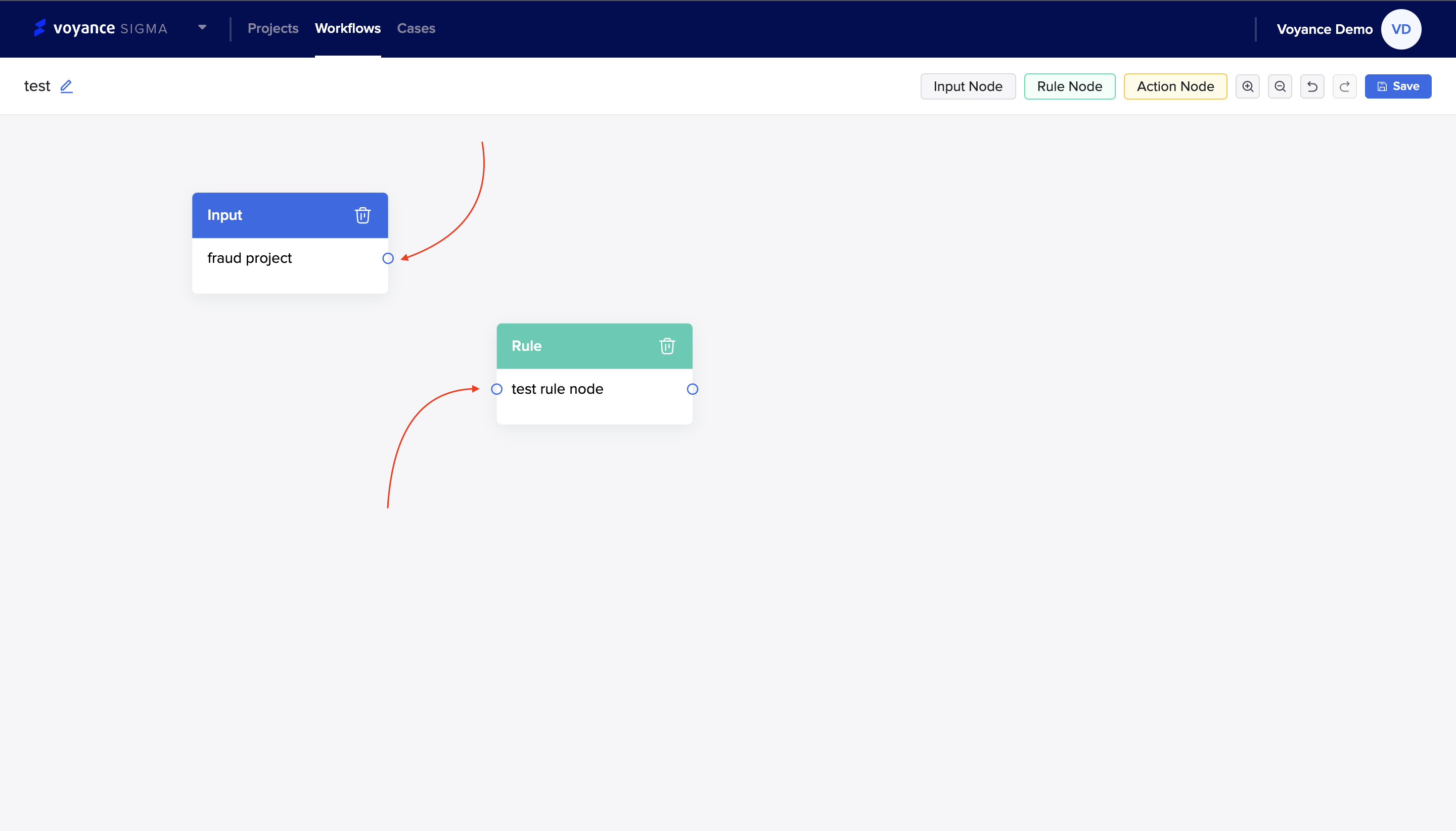Save the workflow

pyautogui.click(x=1398, y=86)
